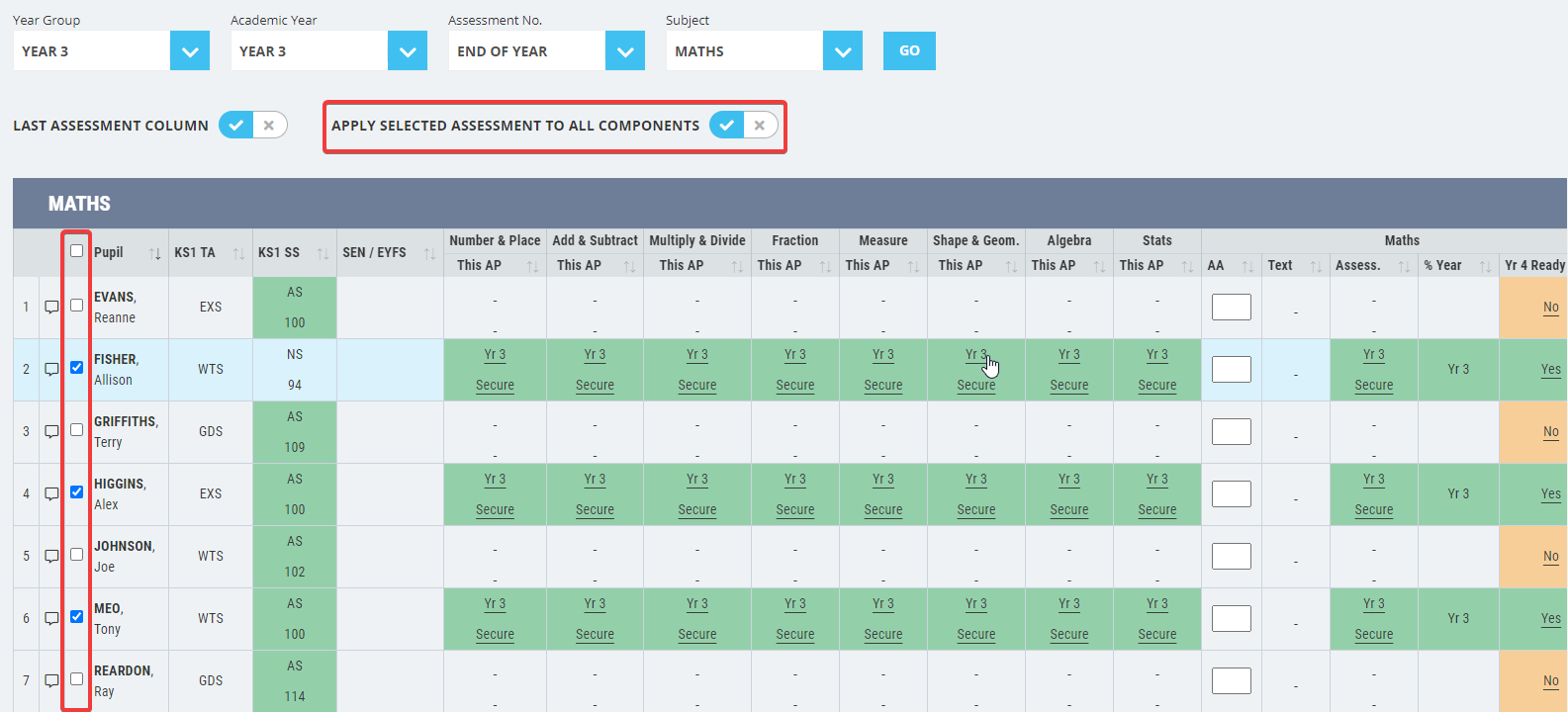Sort Multiply & Divide This AP column
This screenshot has height=712, width=1568.
pyautogui.click(x=737, y=266)
